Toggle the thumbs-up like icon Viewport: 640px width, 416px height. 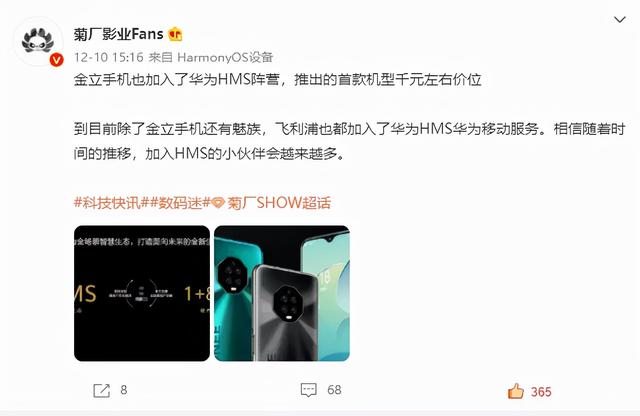point(516,391)
